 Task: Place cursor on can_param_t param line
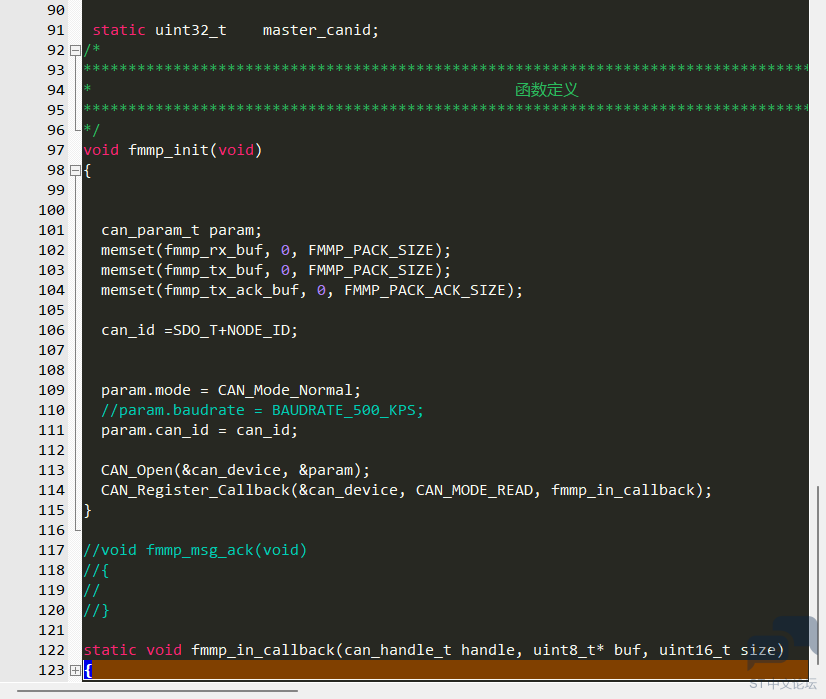[181, 231]
